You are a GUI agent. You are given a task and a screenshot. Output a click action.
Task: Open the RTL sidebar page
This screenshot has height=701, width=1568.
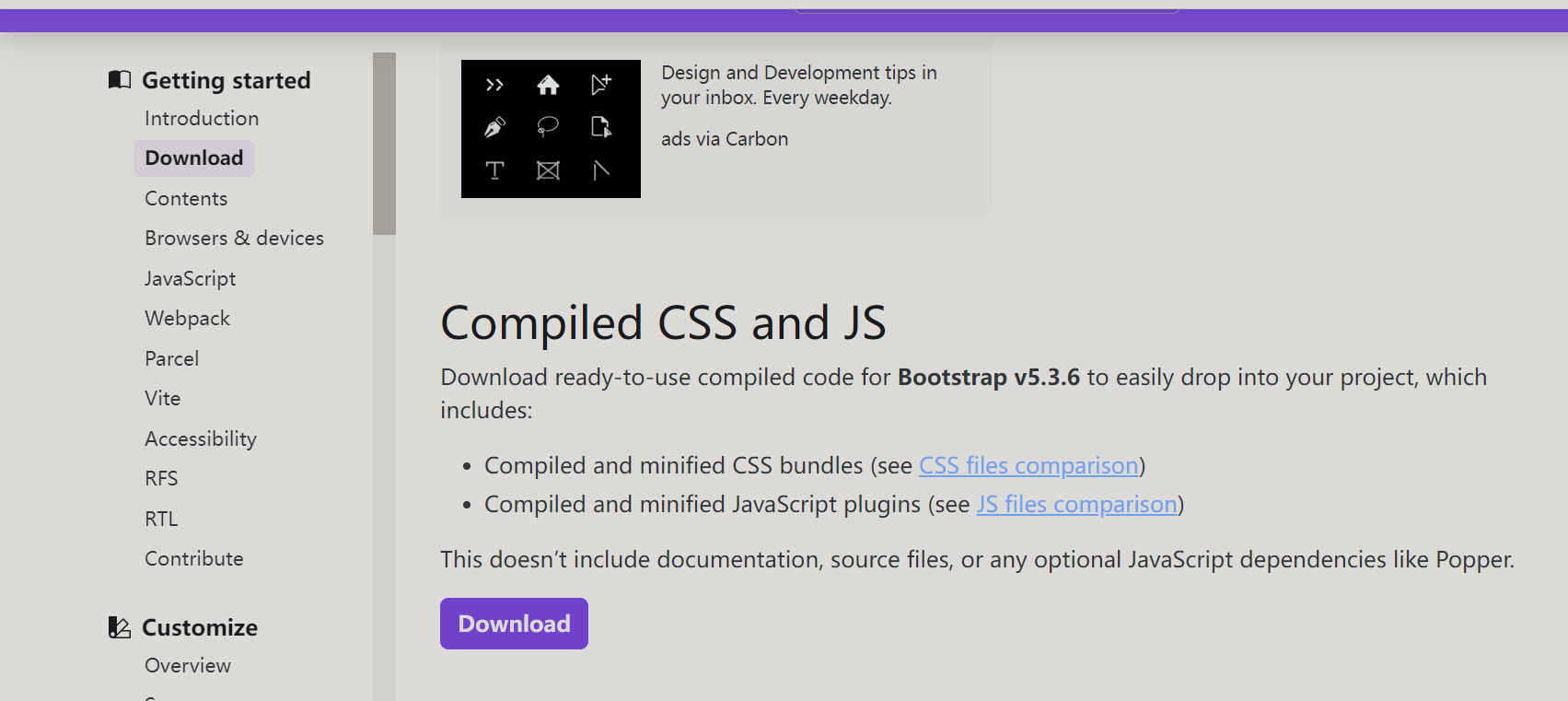tap(161, 519)
